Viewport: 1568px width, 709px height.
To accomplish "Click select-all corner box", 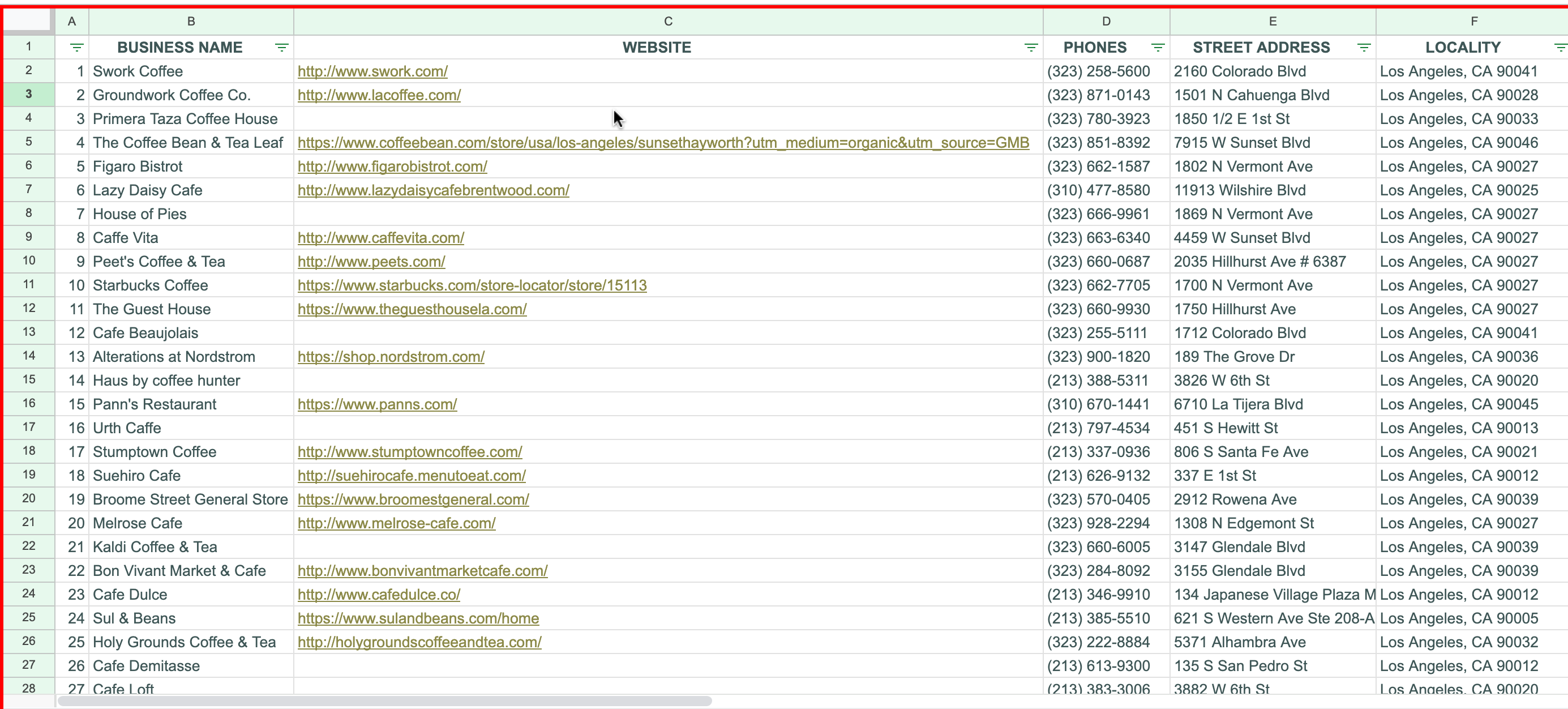I will click(28, 21).
